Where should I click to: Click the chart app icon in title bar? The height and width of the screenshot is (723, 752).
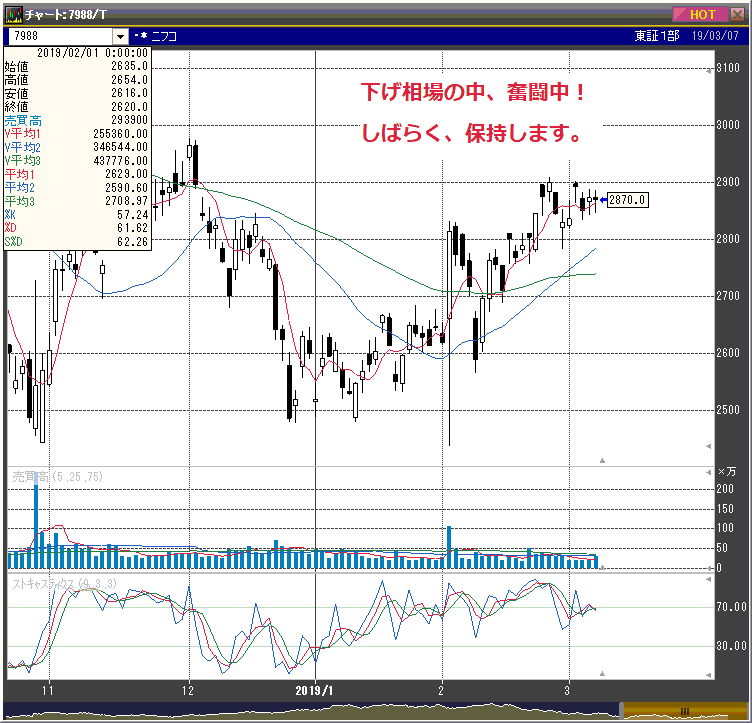tap(13, 13)
